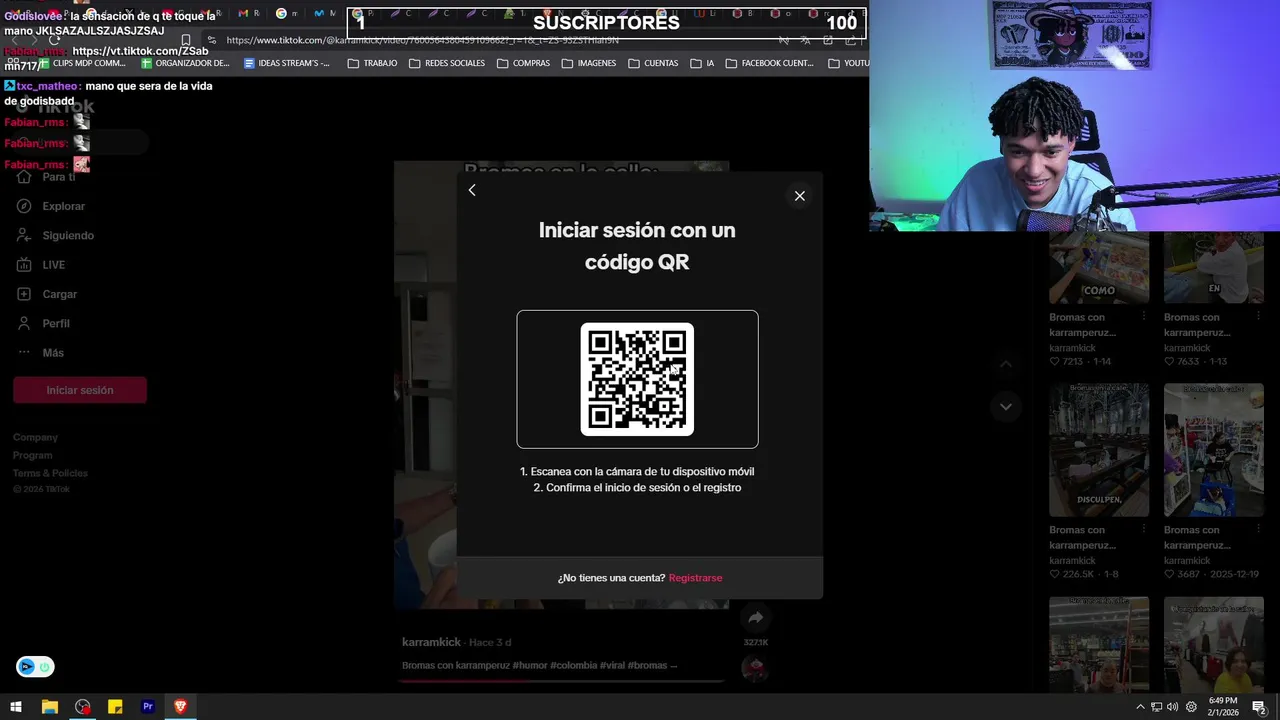Open options menu for 7213 likes video

(1144, 317)
